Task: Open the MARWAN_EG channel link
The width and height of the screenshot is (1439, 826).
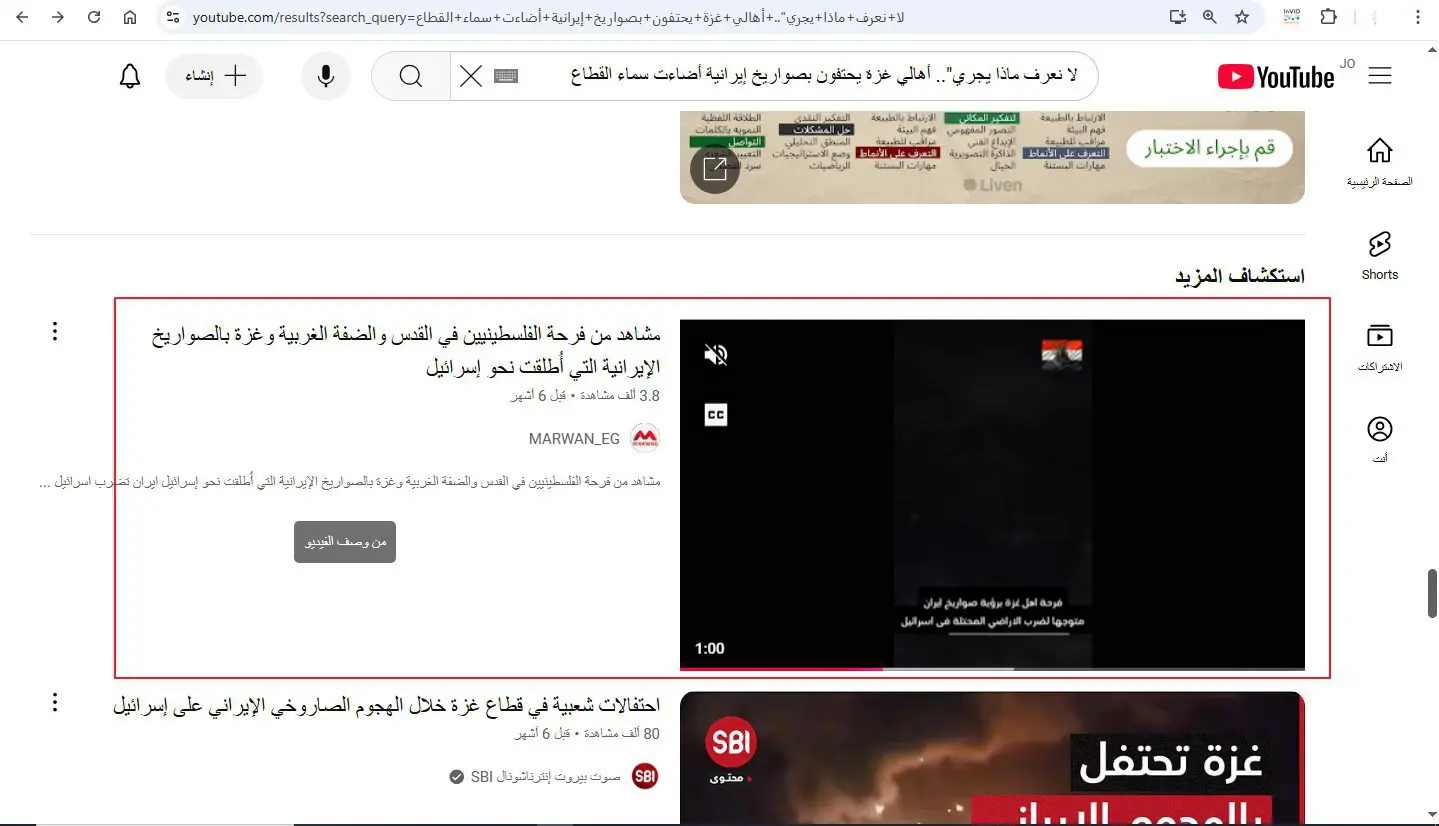Action: coord(574,439)
